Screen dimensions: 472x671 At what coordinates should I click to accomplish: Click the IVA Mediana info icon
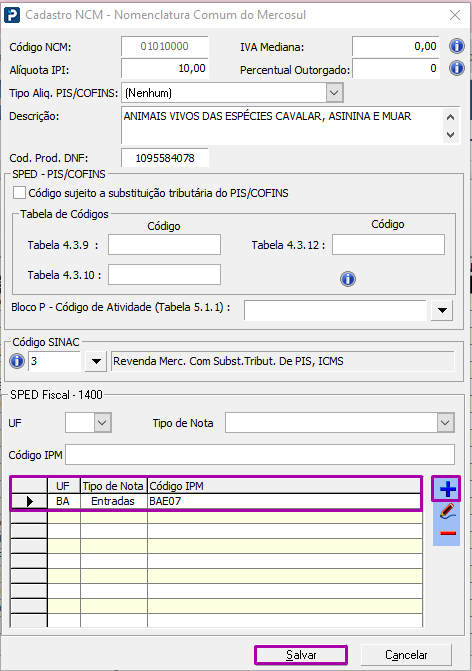(x=457, y=46)
